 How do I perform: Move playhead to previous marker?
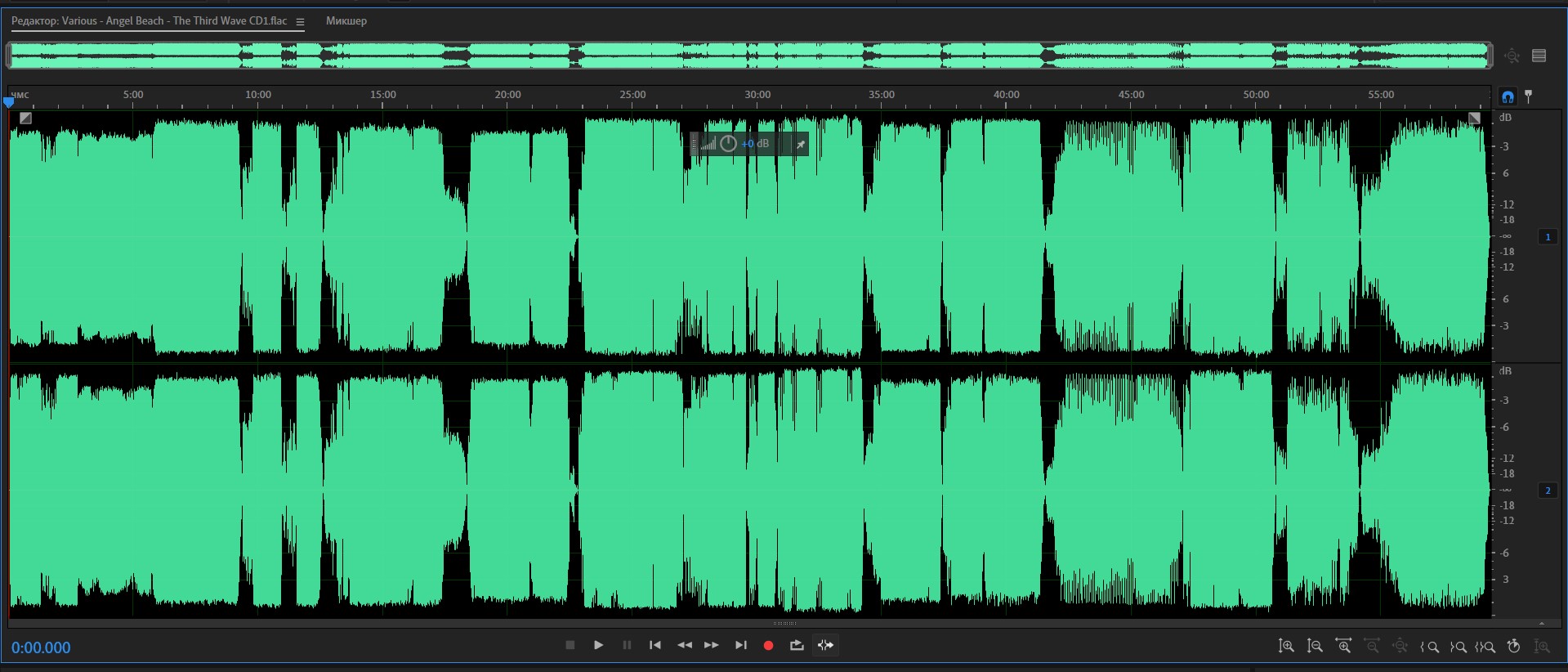click(x=655, y=646)
